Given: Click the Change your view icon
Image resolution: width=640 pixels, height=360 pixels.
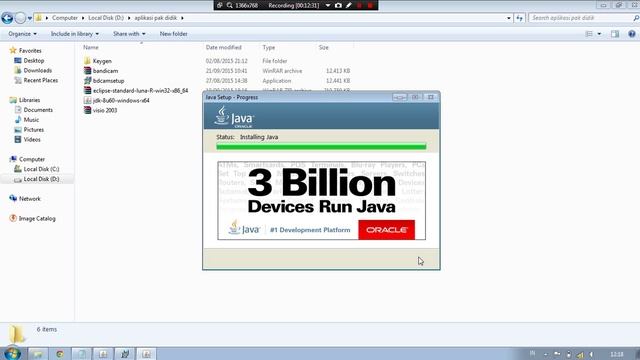Looking at the screenshot, I should pos(589,34).
